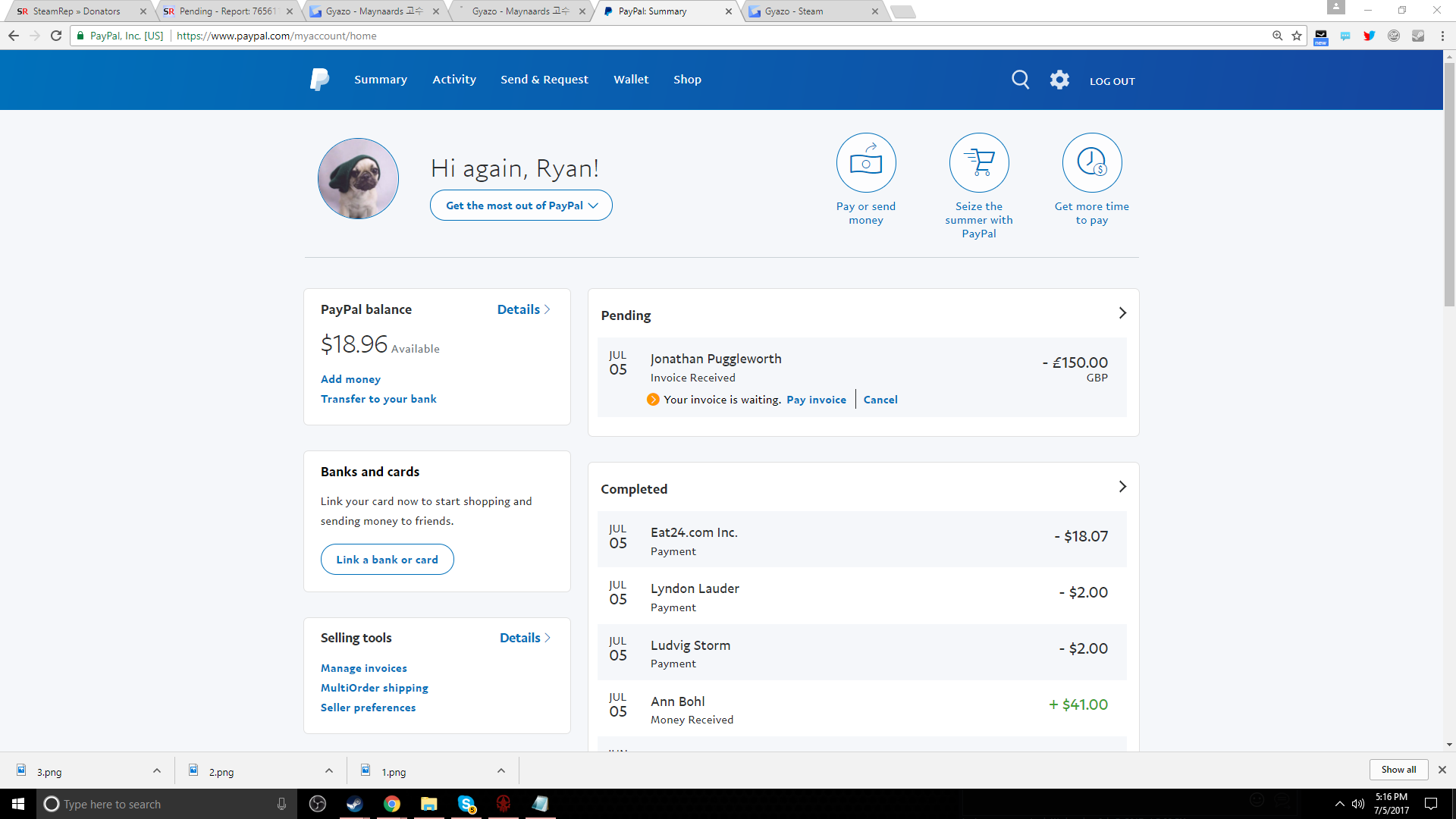
Task: Open Skype from the taskbar
Action: (x=466, y=804)
